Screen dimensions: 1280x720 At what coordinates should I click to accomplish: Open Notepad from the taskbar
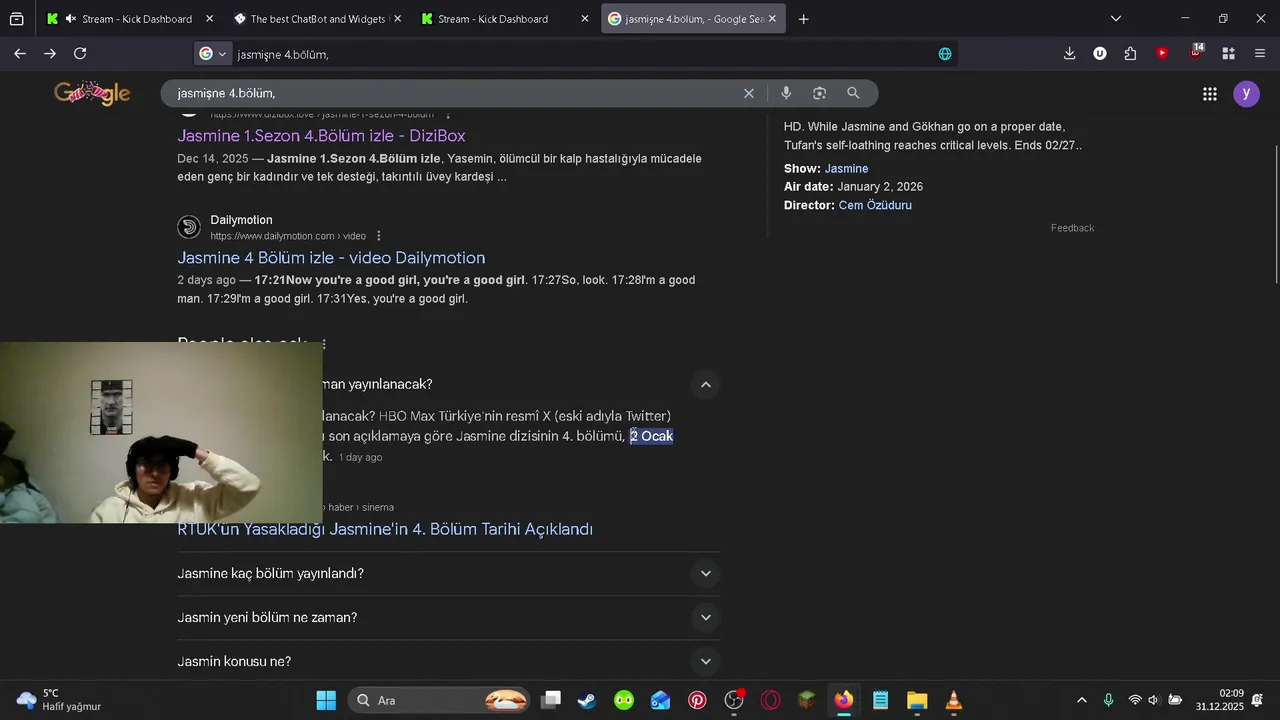point(880,700)
